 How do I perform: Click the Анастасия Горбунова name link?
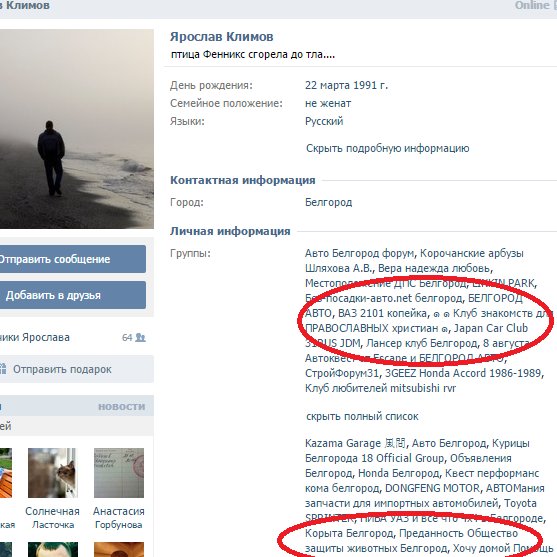119,518
